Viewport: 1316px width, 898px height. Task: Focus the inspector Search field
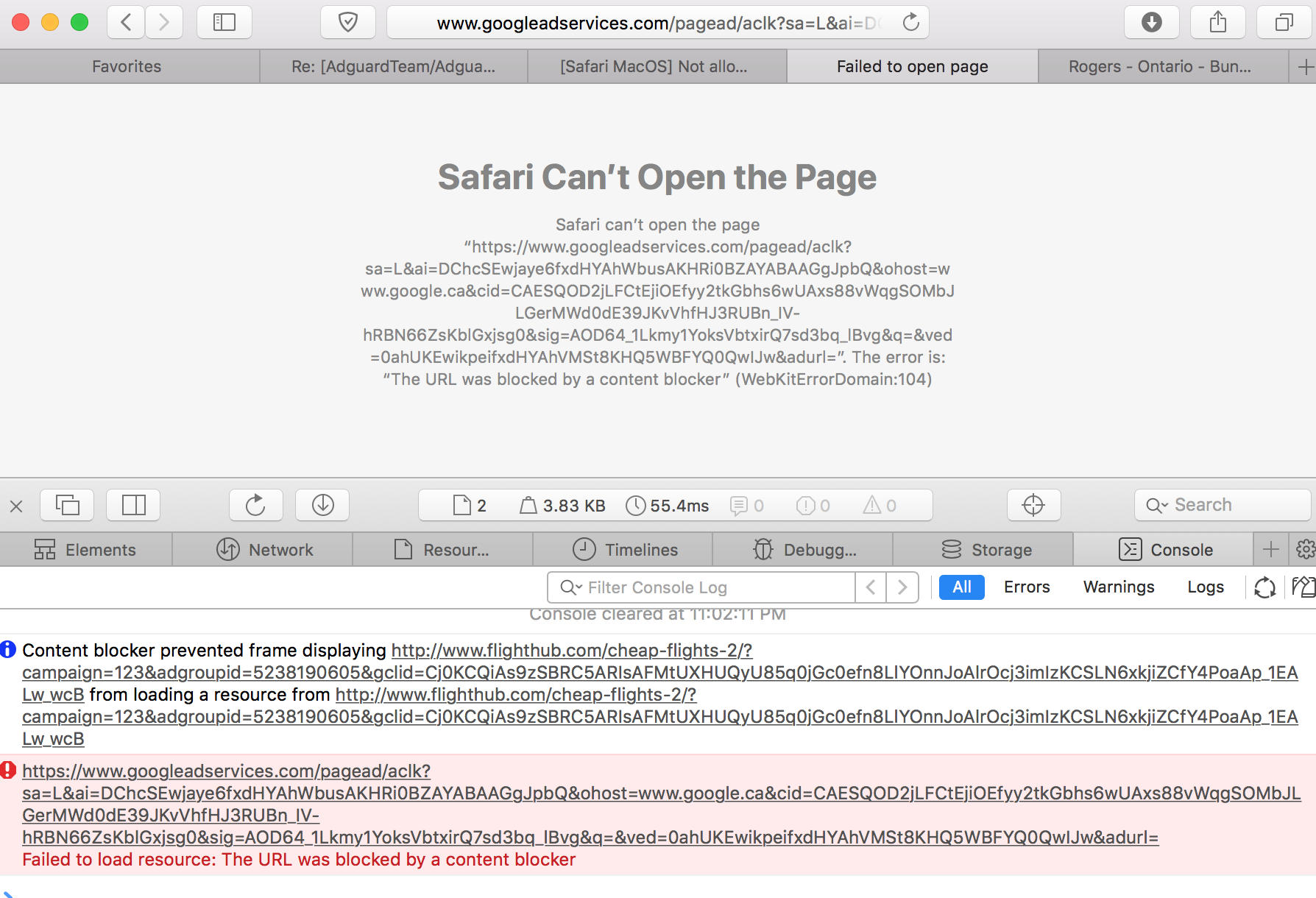click(1223, 505)
